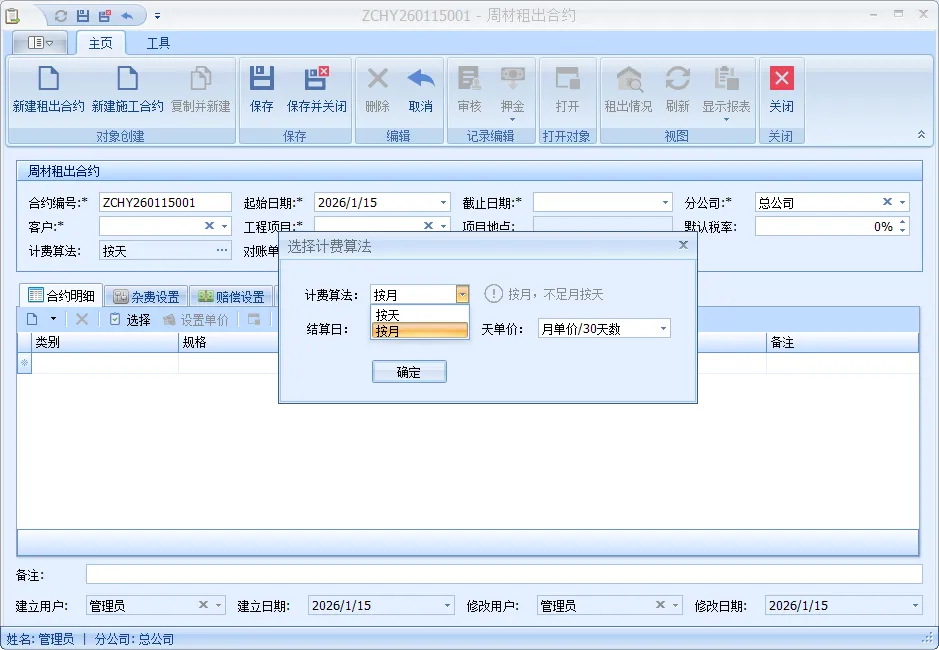Click the refresh icon in quick access toolbar
The height and width of the screenshot is (650, 939).
click(60, 16)
